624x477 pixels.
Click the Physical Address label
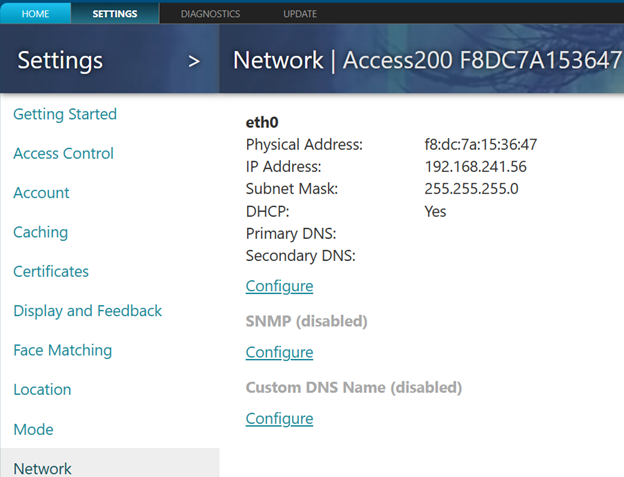click(304, 145)
